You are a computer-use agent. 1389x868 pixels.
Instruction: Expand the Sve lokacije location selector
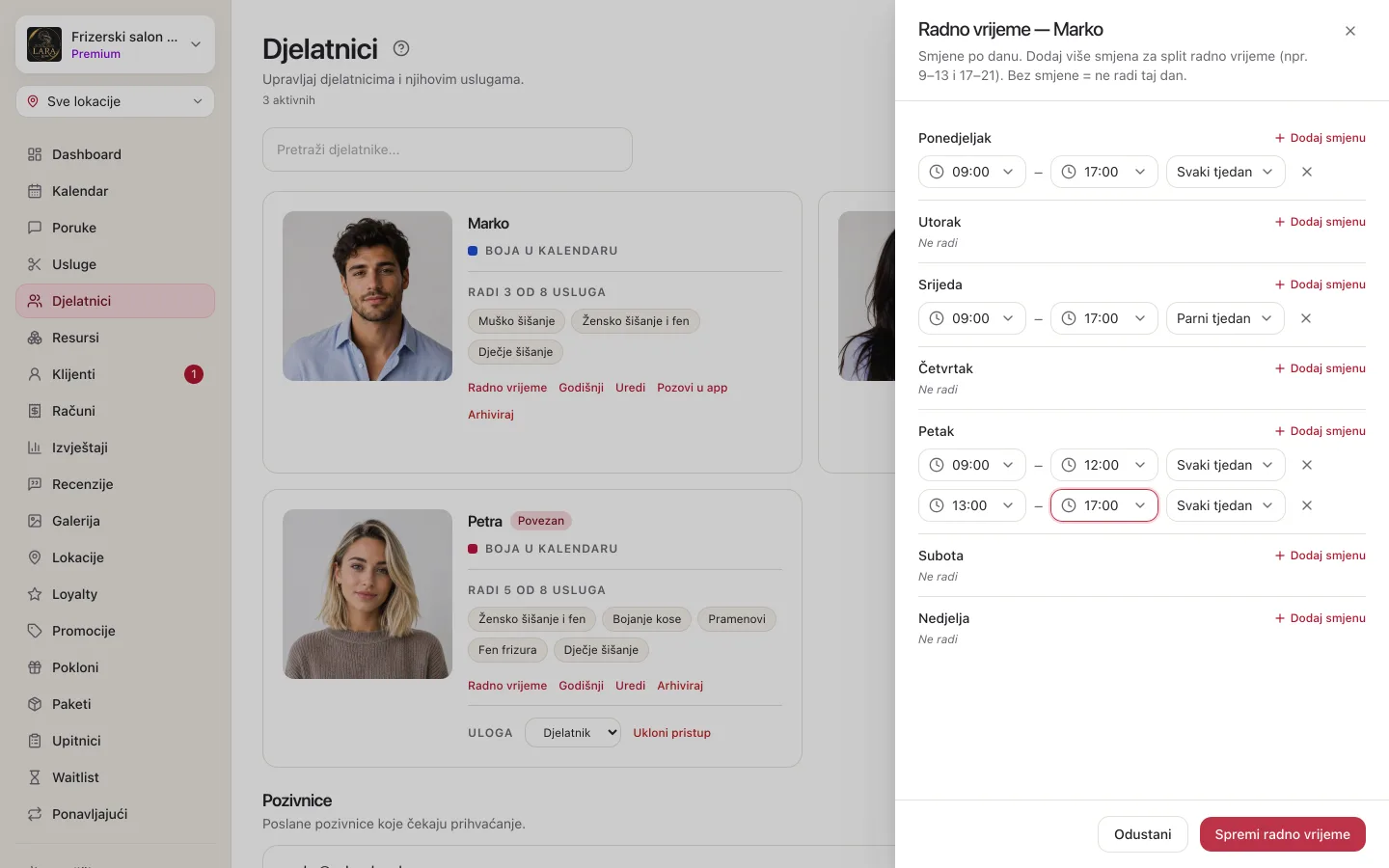115,101
